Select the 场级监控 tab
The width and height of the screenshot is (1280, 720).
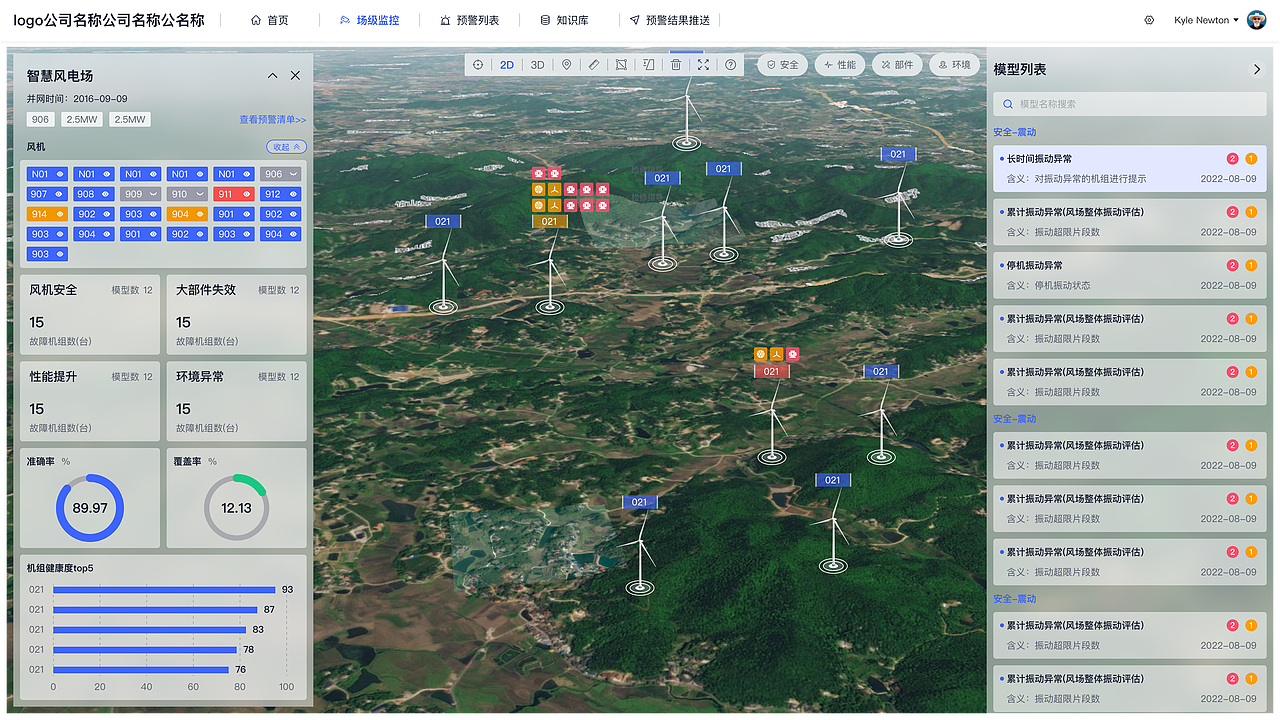(369, 20)
